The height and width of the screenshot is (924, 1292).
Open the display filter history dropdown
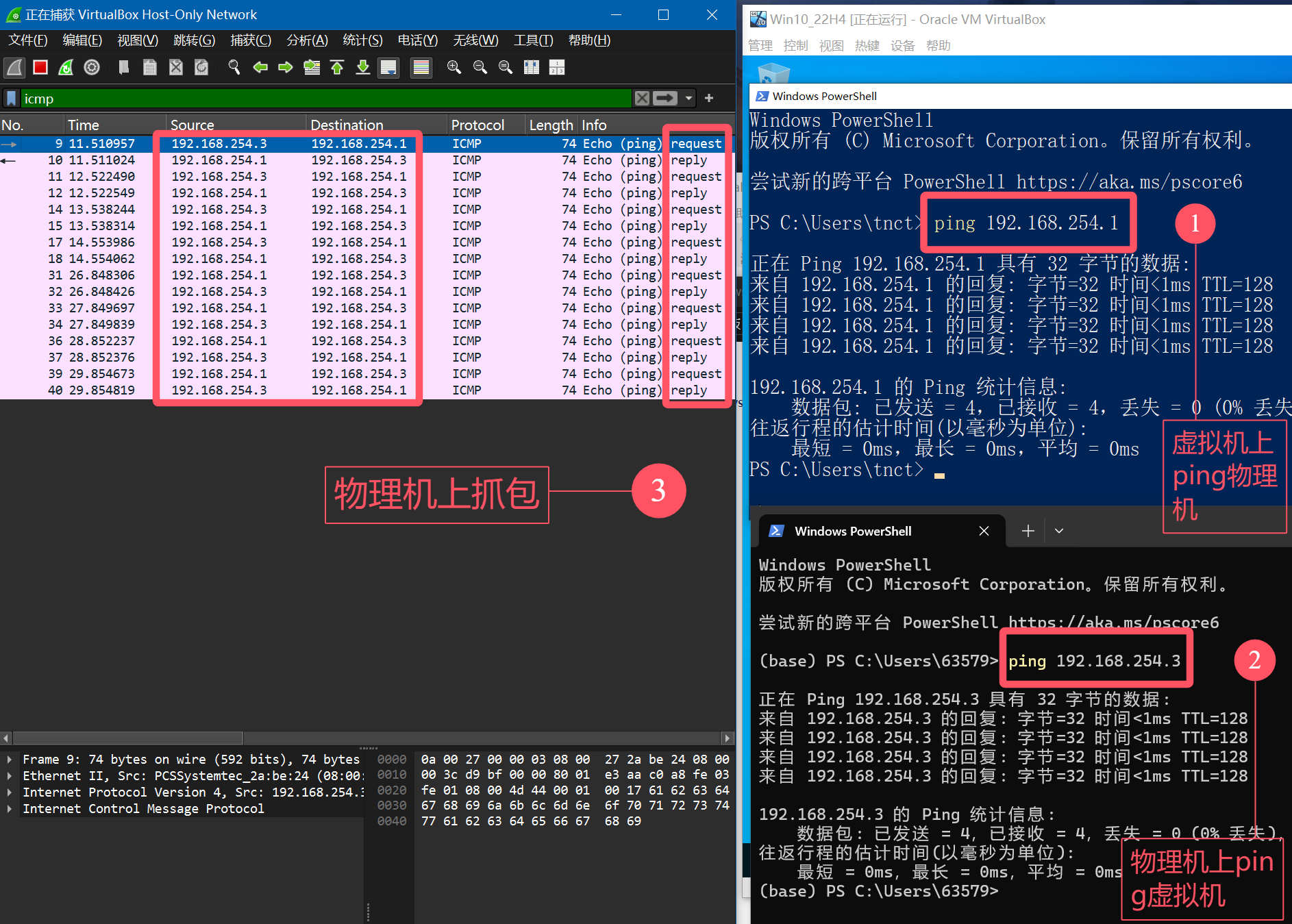[x=688, y=99]
